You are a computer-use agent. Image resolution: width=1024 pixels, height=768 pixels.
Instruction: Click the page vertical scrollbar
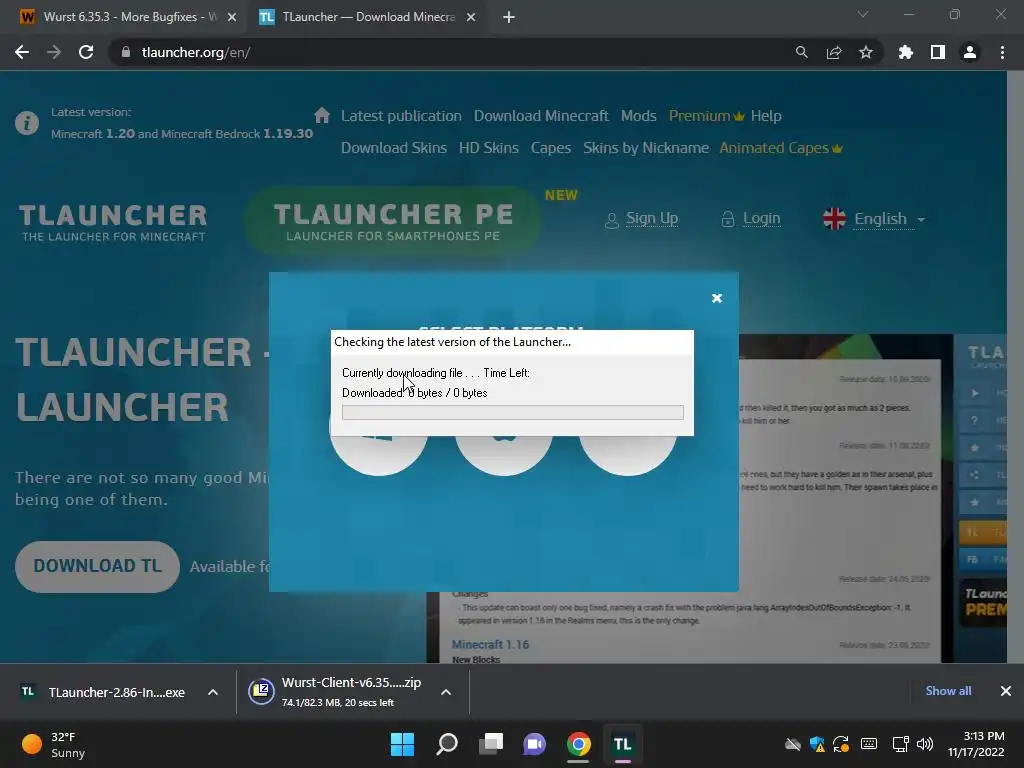coord(1015,367)
